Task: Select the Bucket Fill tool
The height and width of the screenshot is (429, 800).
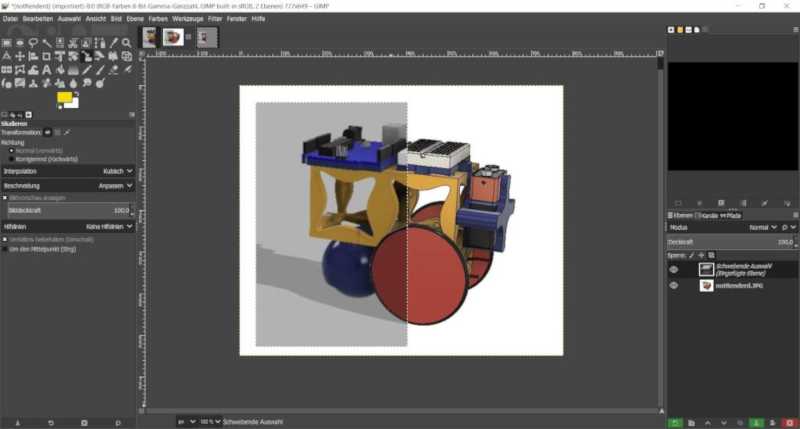Action: [60, 69]
